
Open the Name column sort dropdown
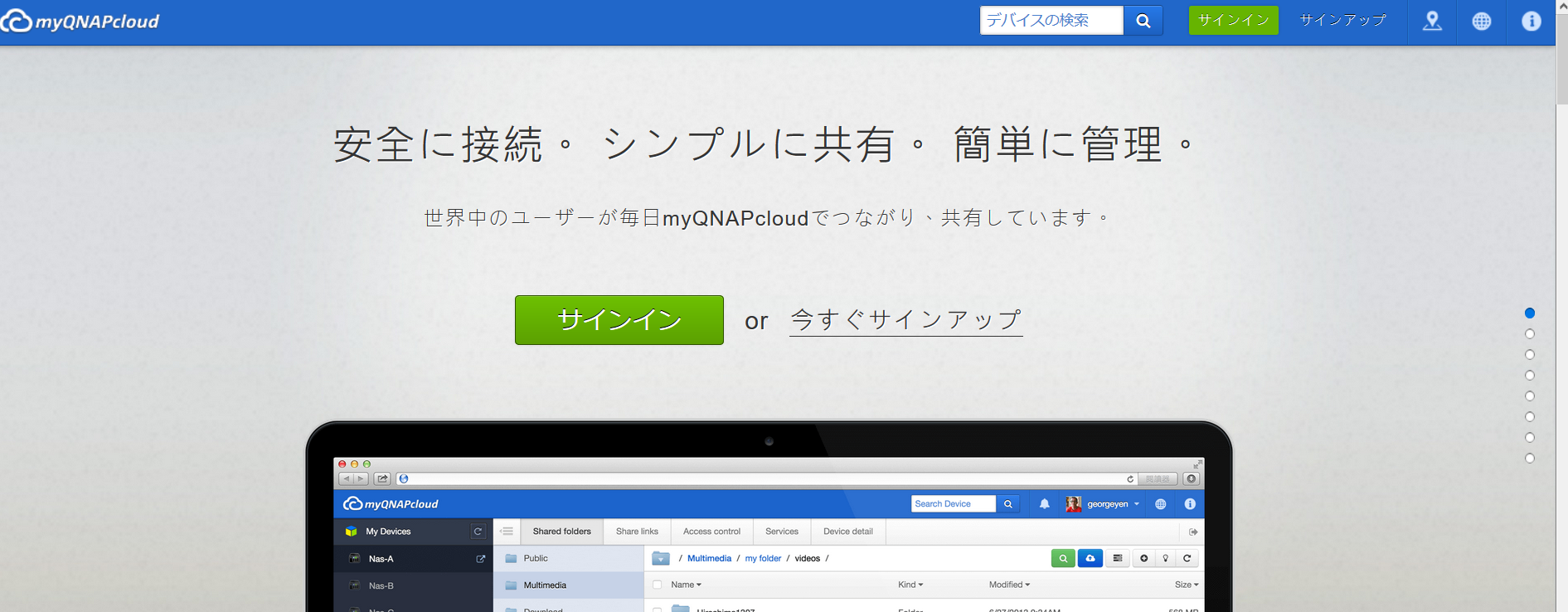686,585
